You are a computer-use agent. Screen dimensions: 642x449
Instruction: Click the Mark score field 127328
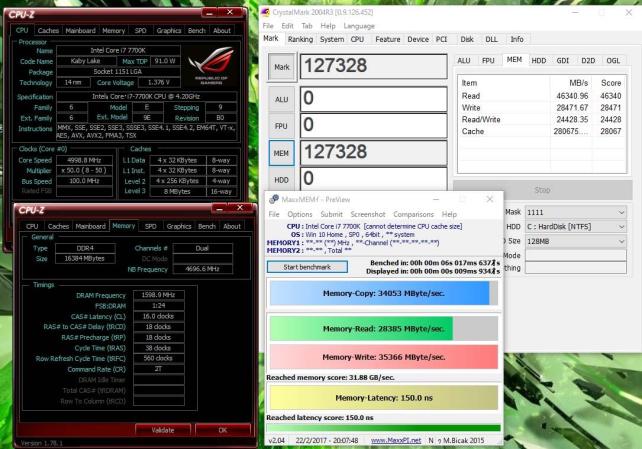pos(373,66)
